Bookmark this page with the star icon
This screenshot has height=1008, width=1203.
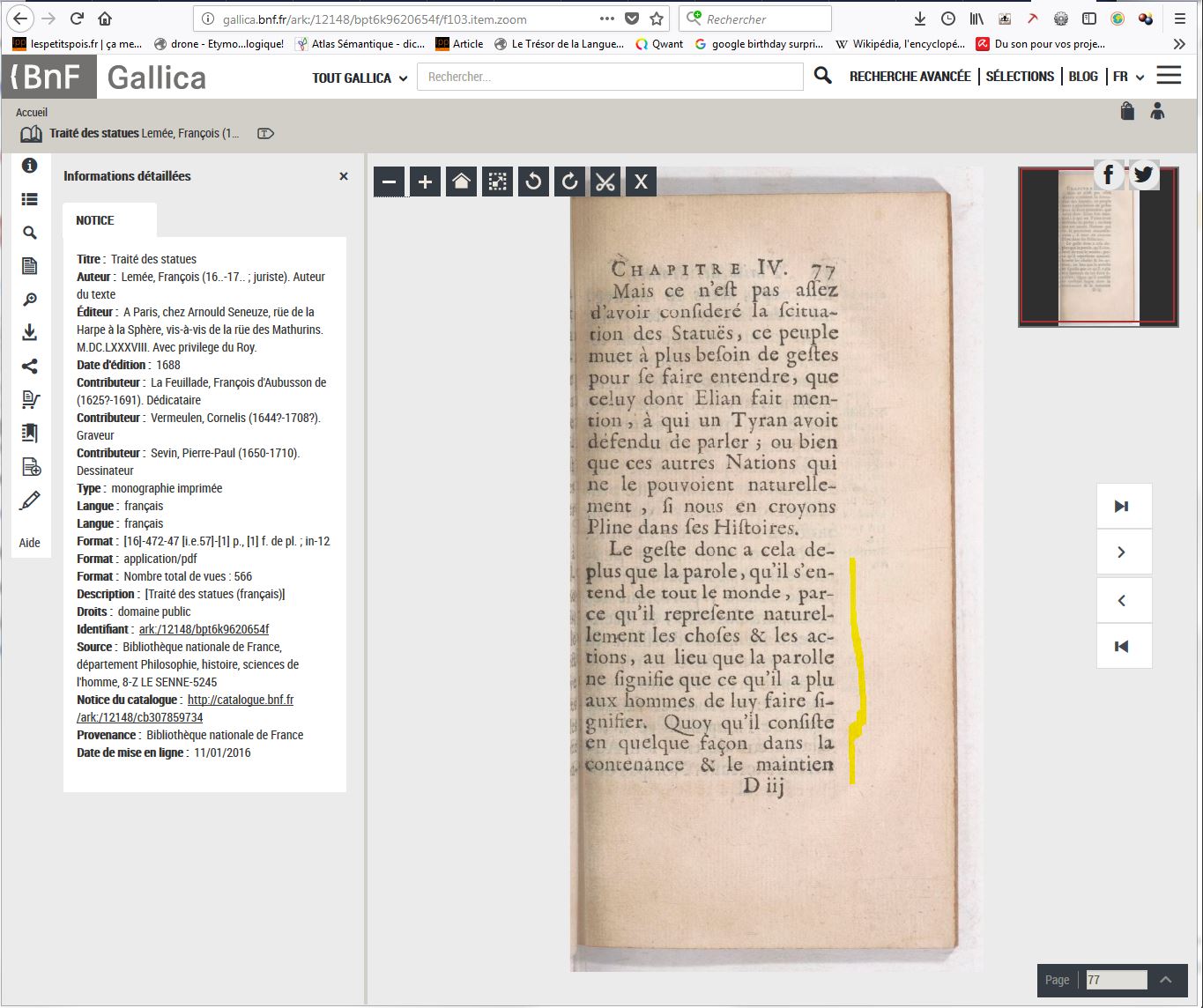tap(657, 19)
